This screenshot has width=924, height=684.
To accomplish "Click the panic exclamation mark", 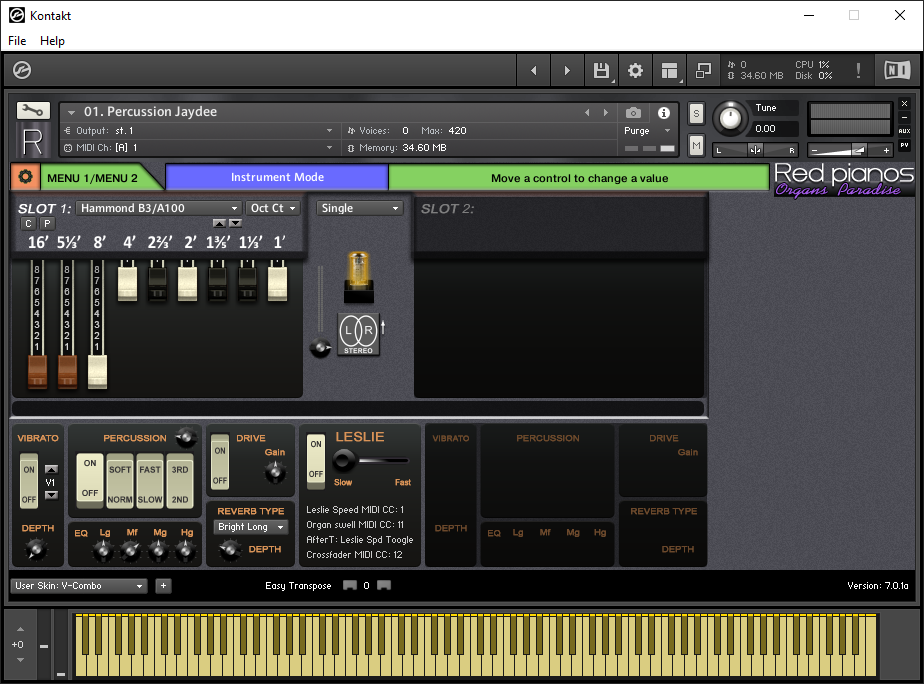I will 858,71.
